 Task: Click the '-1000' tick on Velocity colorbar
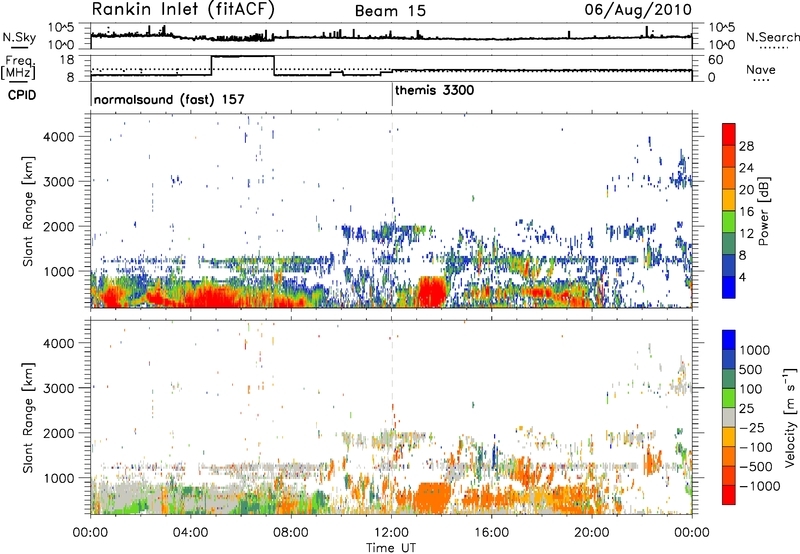pyautogui.click(x=760, y=486)
